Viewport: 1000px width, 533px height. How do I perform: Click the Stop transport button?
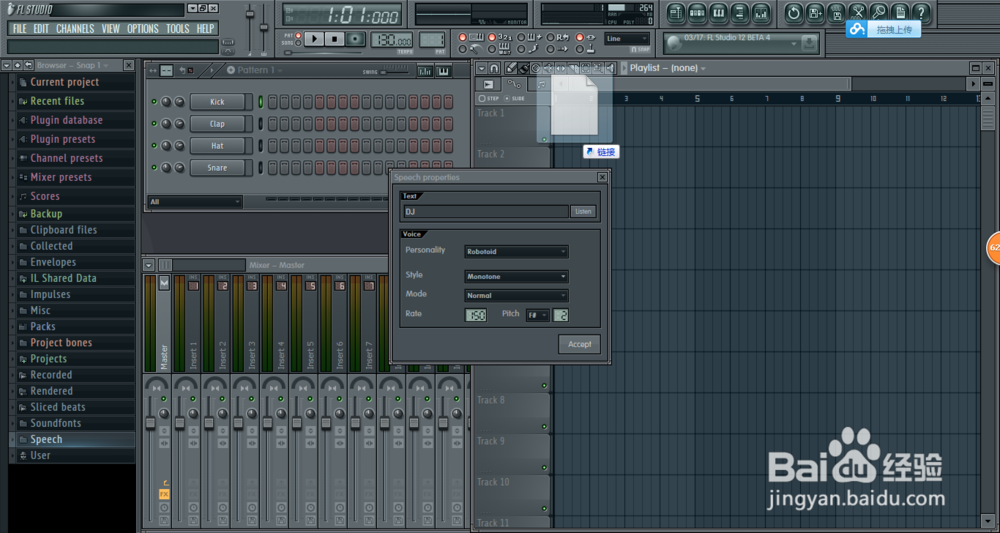click(335, 39)
